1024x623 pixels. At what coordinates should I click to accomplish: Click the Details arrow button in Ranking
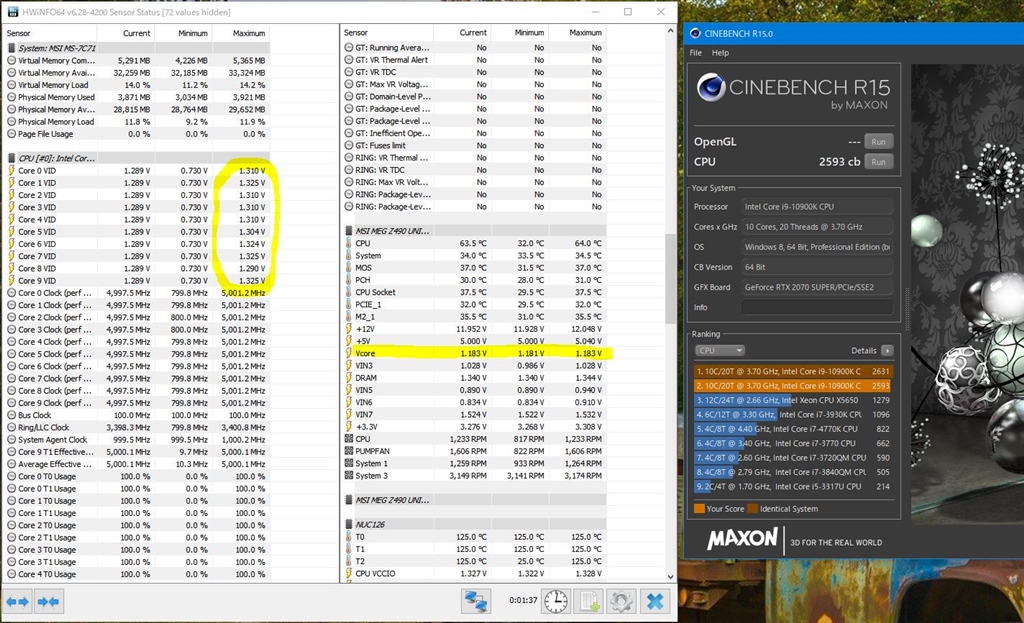(x=887, y=351)
